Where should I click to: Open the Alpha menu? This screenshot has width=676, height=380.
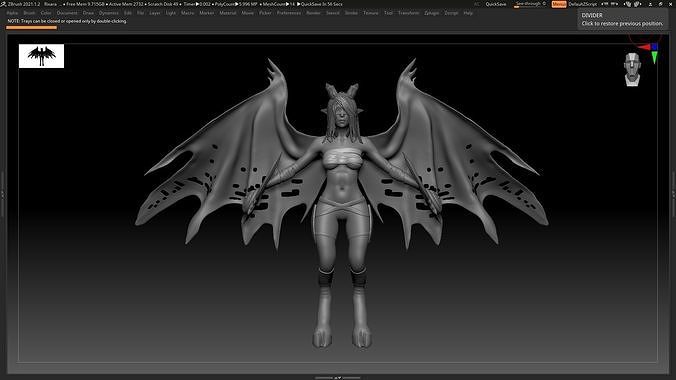click(13, 13)
